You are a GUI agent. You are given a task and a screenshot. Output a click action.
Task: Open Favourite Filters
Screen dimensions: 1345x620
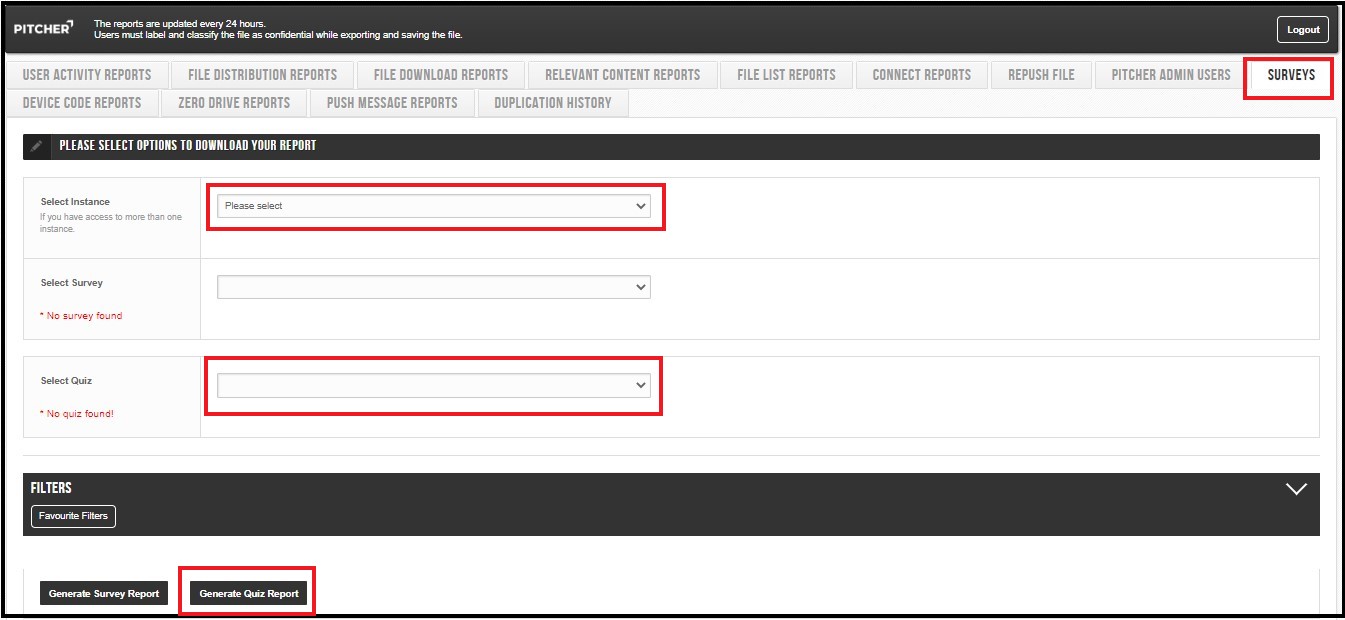pyautogui.click(x=73, y=516)
